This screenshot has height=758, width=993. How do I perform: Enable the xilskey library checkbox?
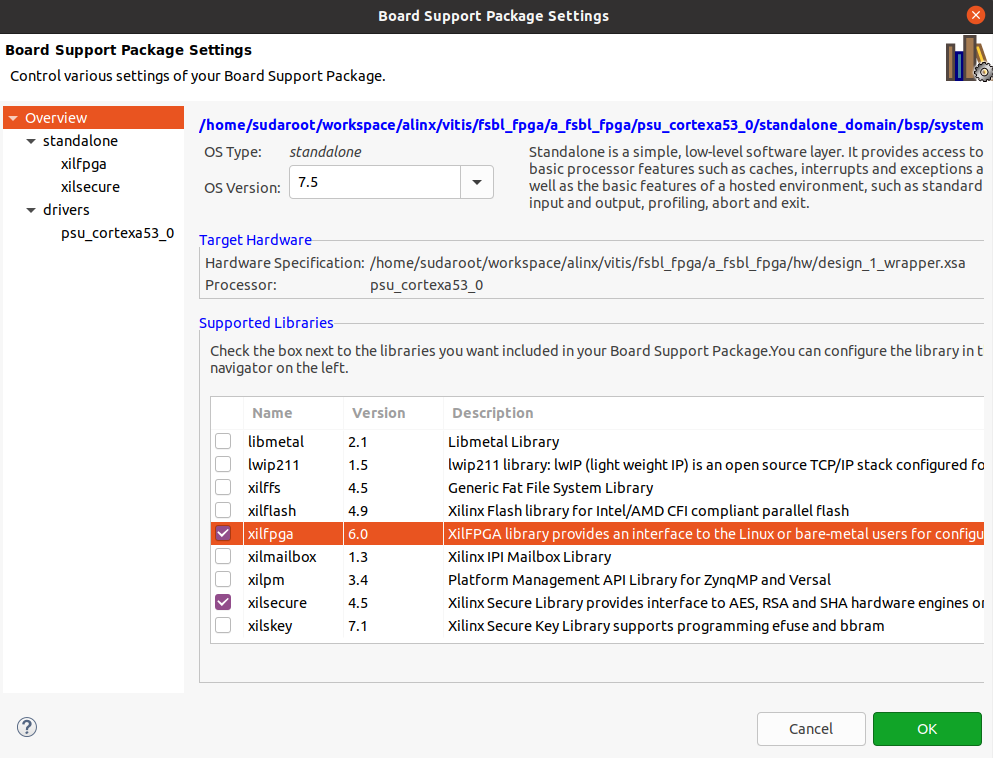point(223,625)
